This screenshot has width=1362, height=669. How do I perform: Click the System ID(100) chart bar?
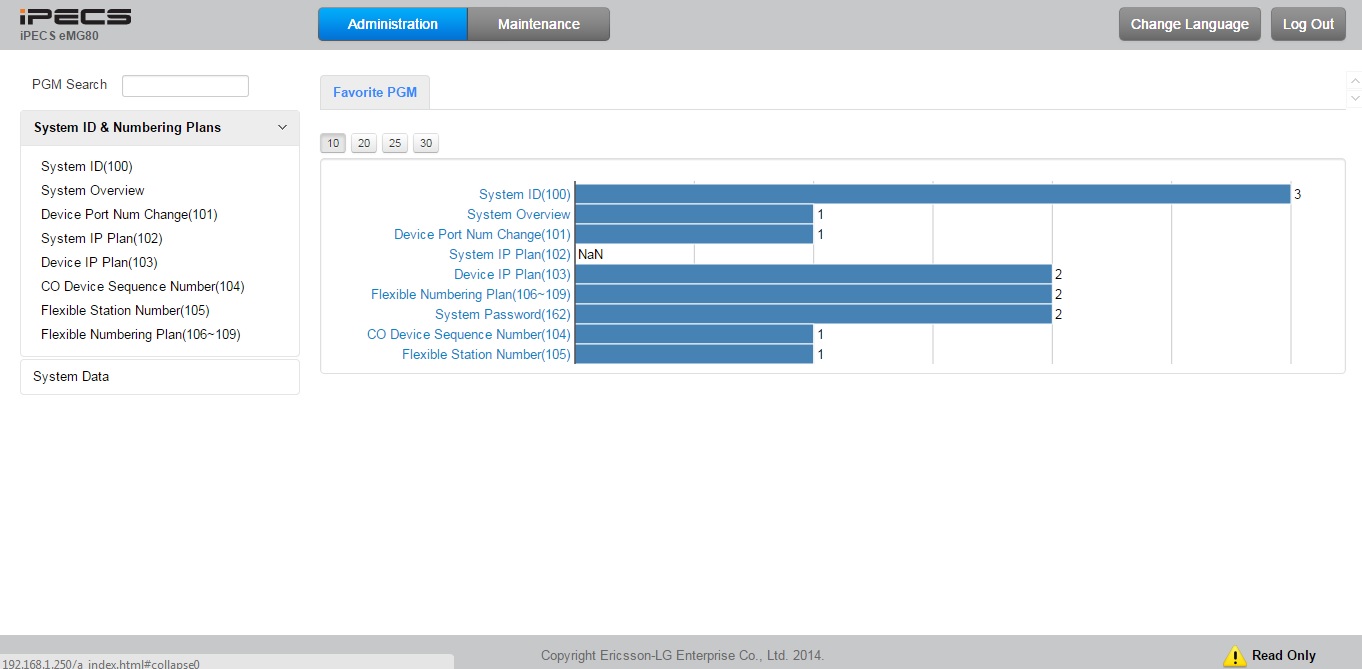click(x=931, y=194)
